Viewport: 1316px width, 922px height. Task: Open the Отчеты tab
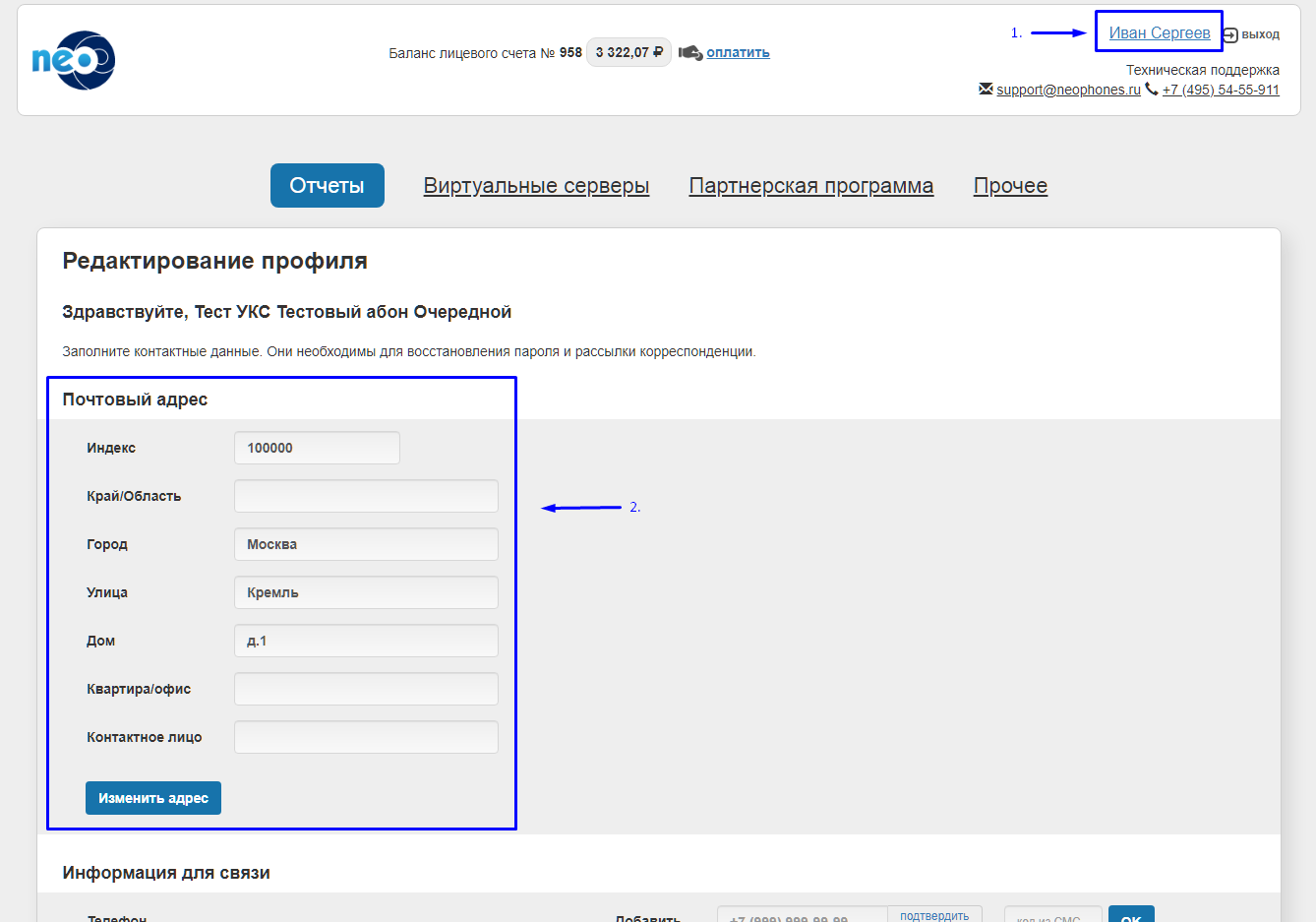328,185
